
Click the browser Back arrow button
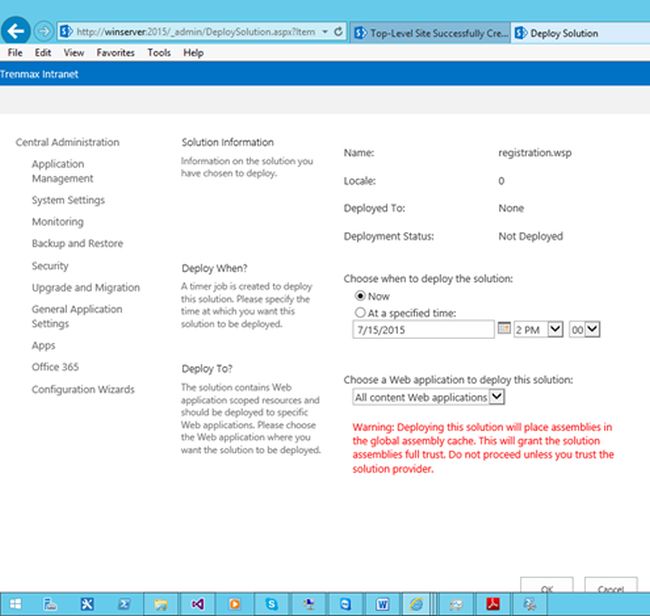pyautogui.click(x=15, y=30)
